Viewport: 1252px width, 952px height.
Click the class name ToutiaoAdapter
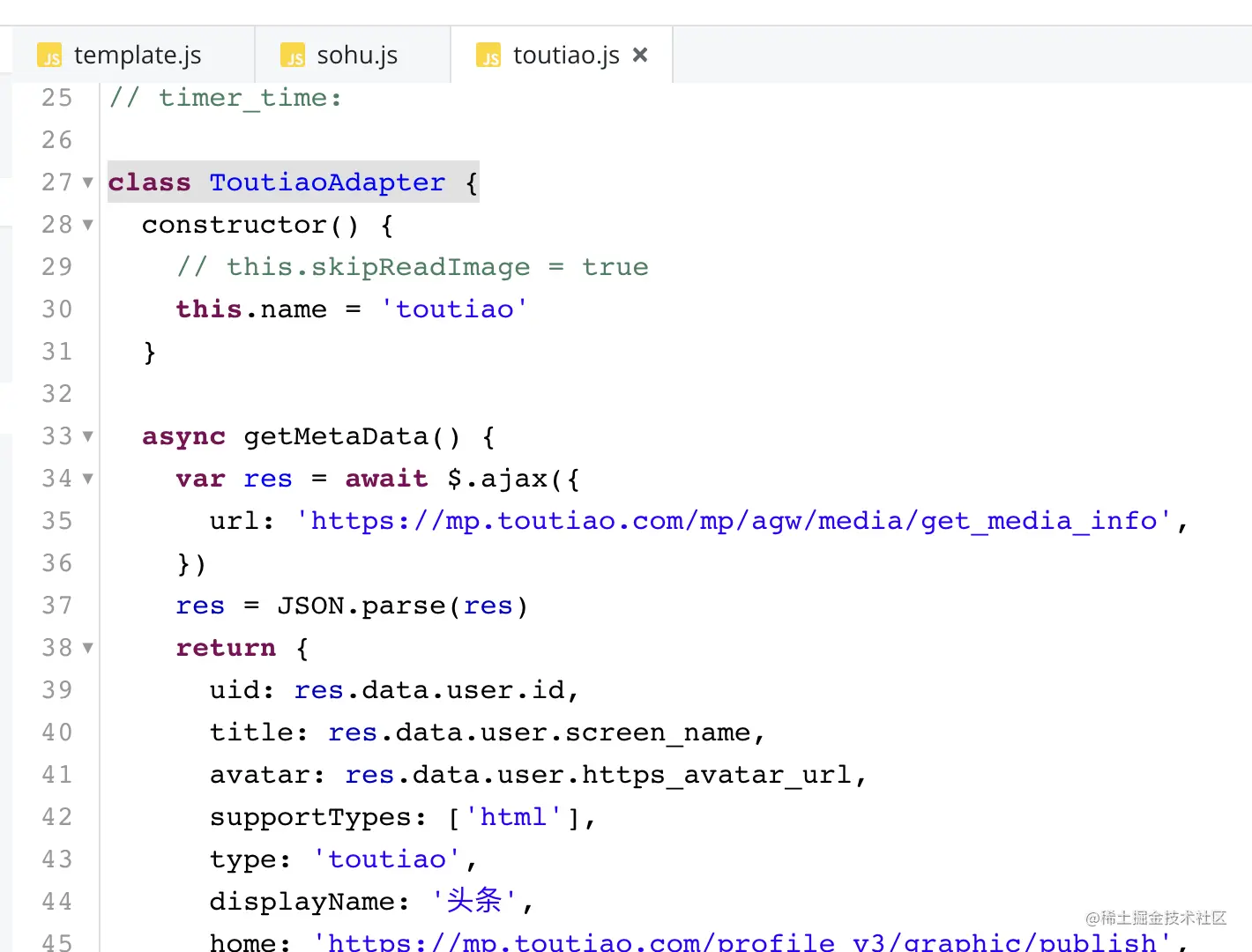(327, 182)
